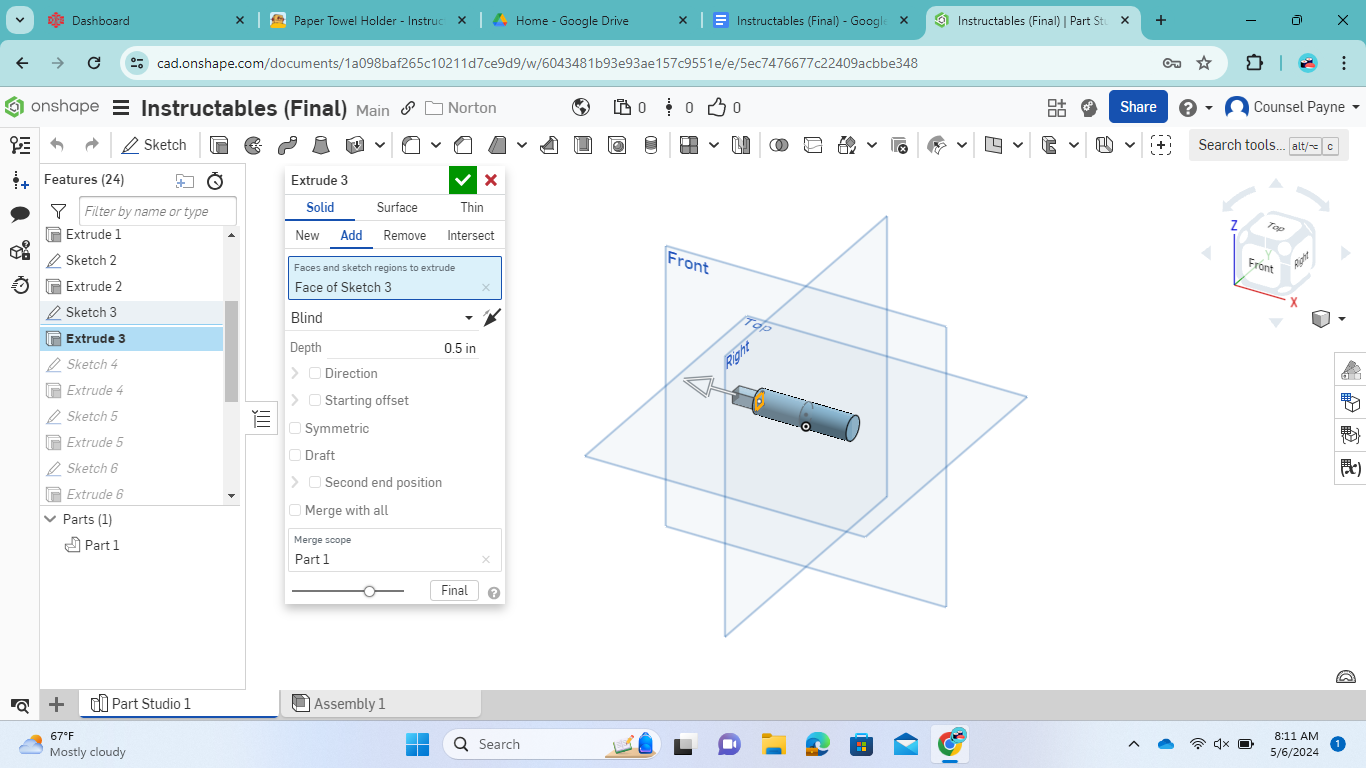Click the Depth value field
Image resolution: width=1366 pixels, height=768 pixels.
pos(402,348)
